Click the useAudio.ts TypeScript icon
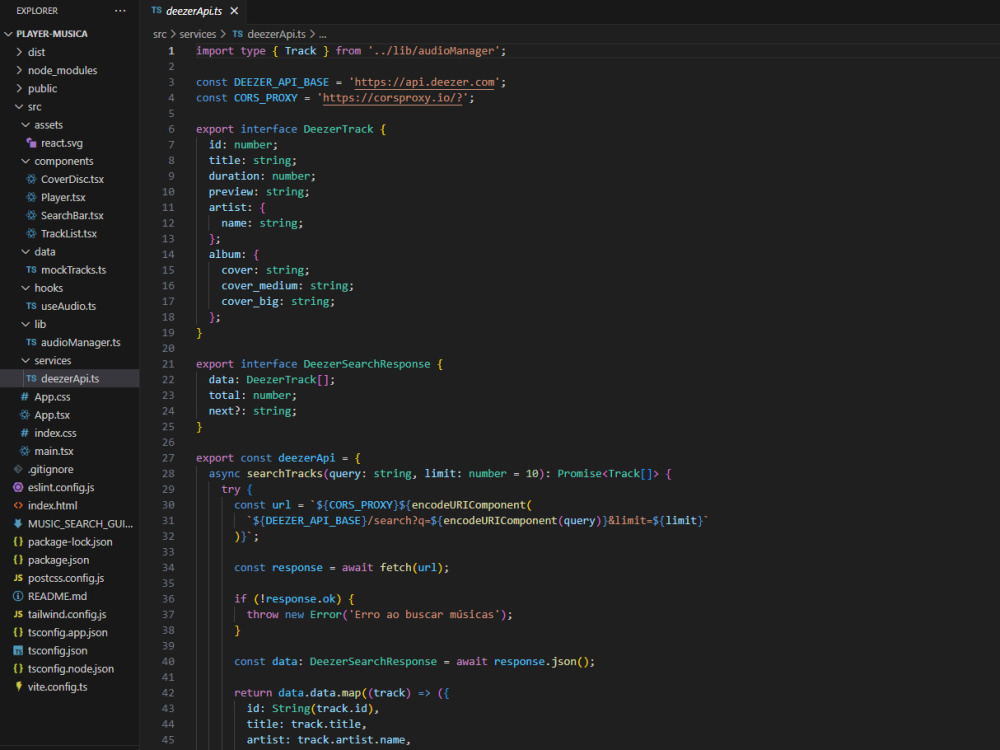The image size is (1000, 750). [31, 306]
